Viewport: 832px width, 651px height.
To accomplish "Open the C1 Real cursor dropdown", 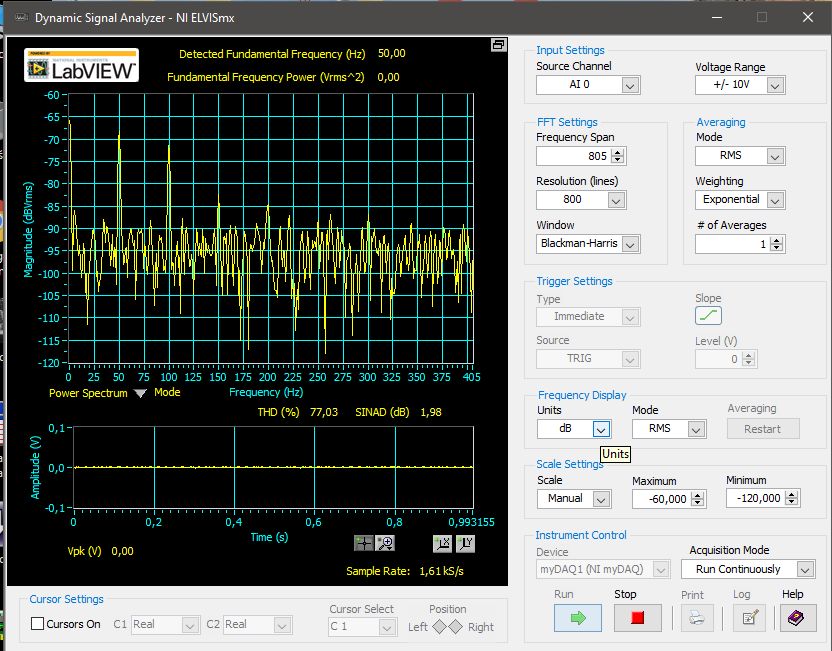I will coord(190,626).
